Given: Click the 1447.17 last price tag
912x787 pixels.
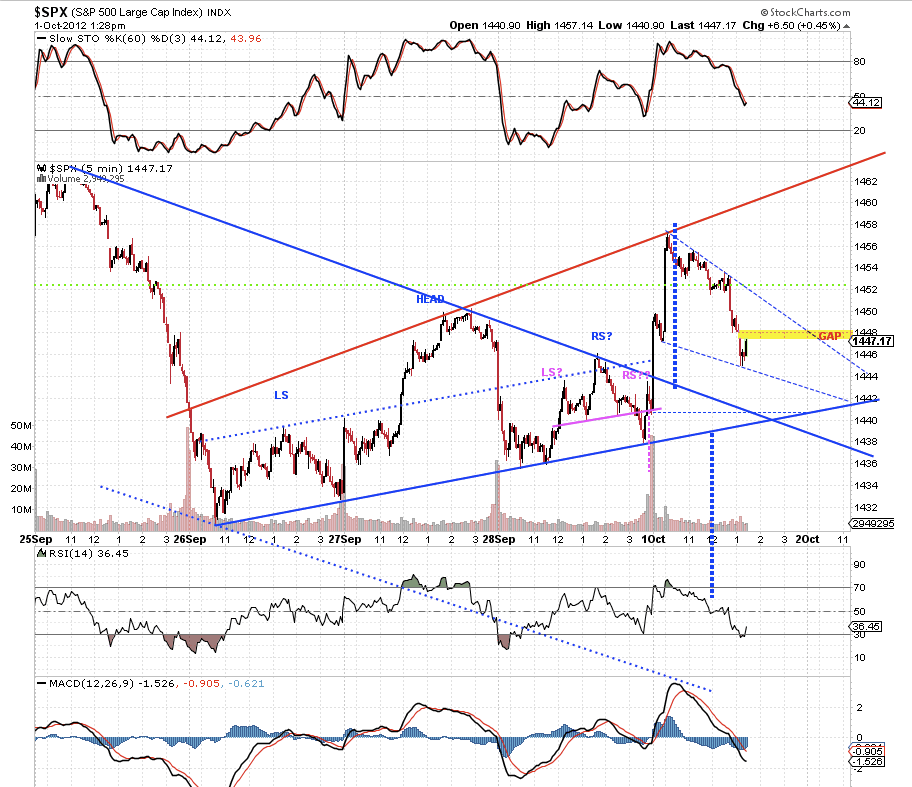Looking at the screenshot, I should 872,341.
